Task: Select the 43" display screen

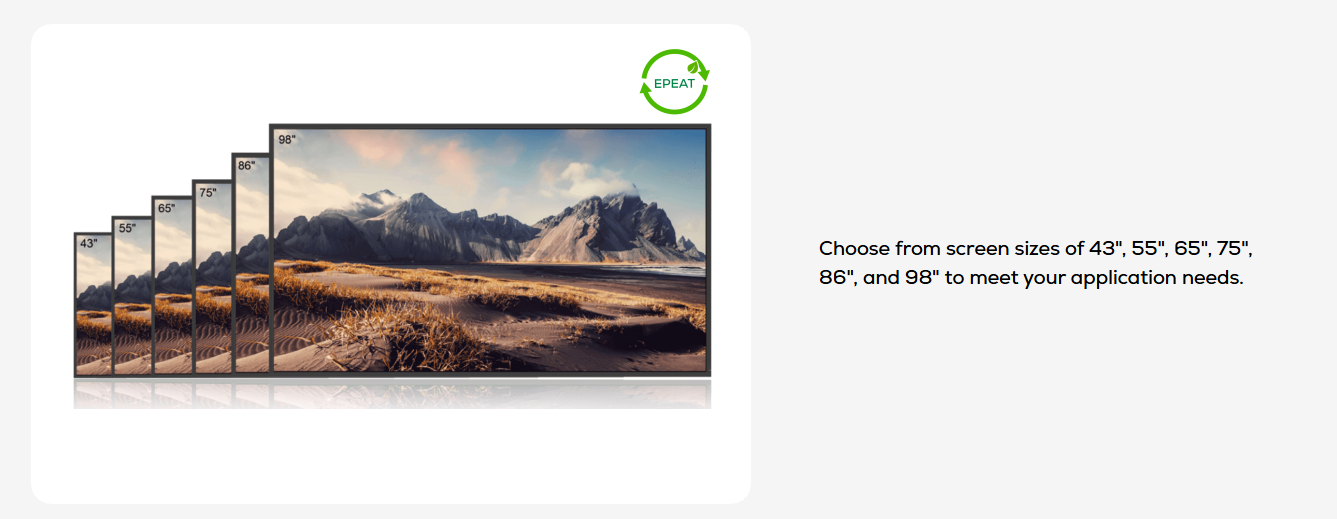Action: tap(93, 304)
